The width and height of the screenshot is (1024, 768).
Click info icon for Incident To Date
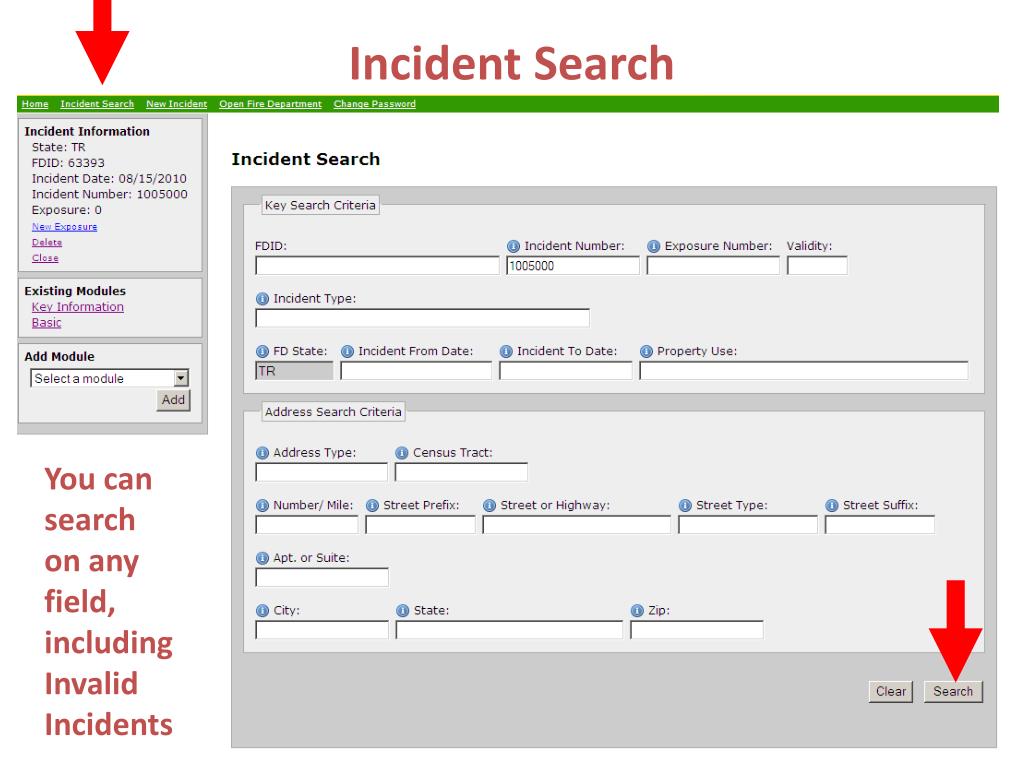506,351
